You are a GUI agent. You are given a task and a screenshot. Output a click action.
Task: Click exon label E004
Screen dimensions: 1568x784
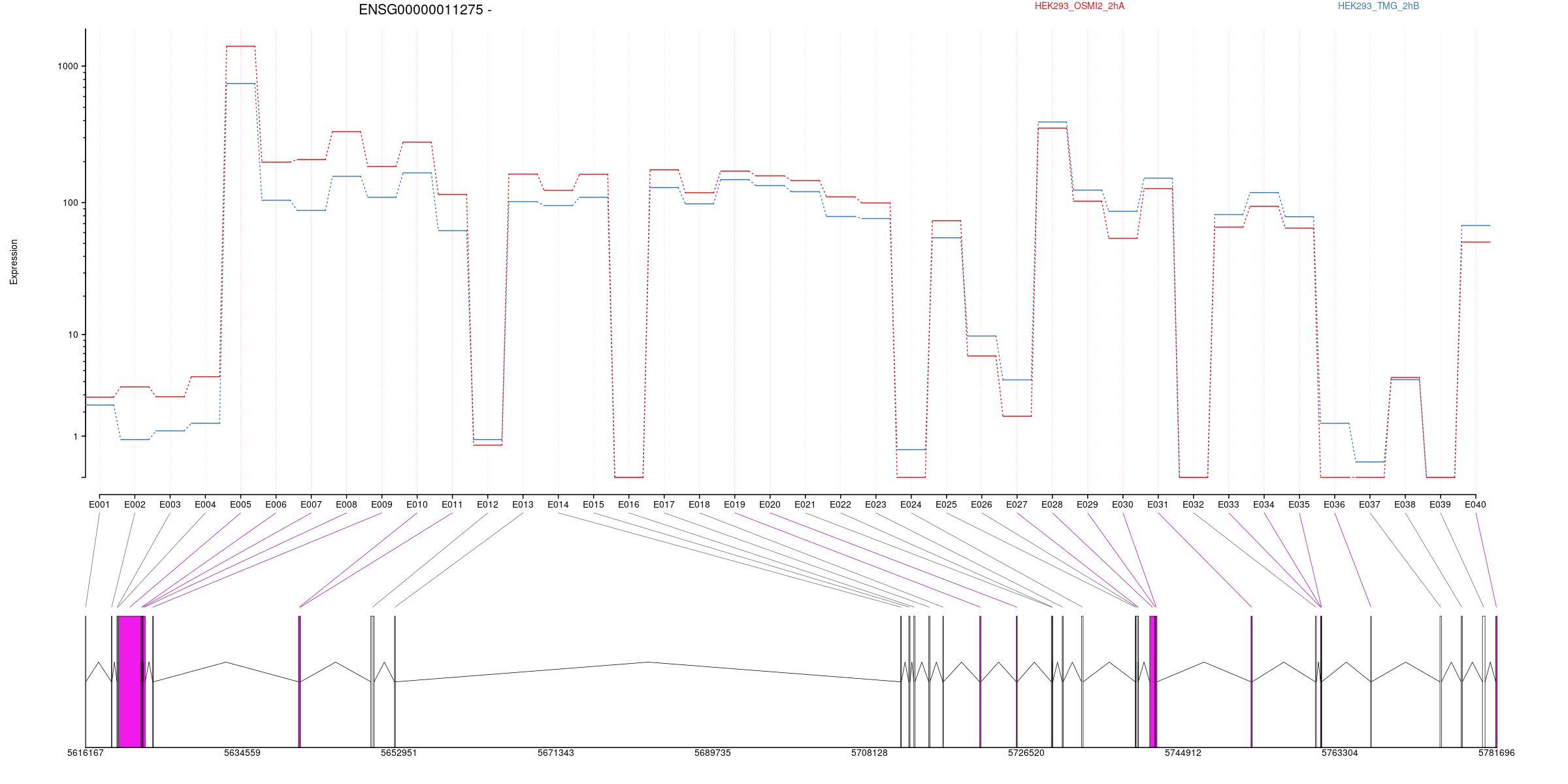click(205, 504)
